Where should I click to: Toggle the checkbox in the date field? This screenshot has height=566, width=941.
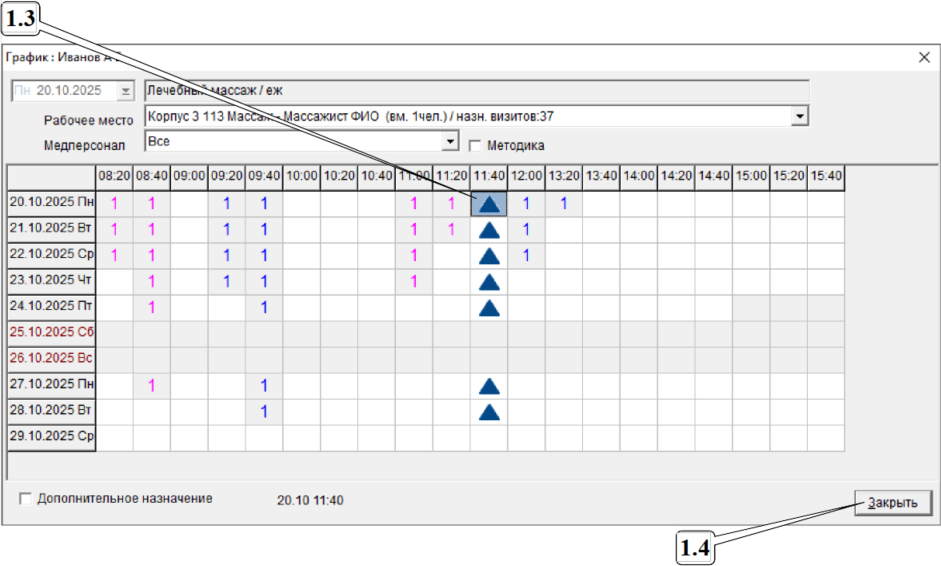(23, 91)
